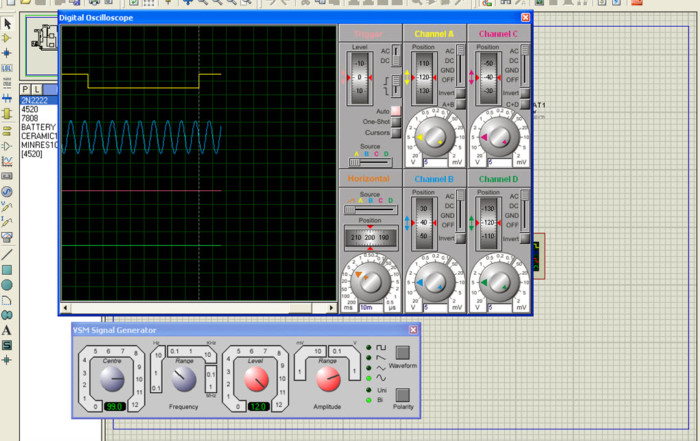This screenshot has height=441, width=700.
Task: Toggle the oscilloscope Auto trigger button
Action: [395, 110]
